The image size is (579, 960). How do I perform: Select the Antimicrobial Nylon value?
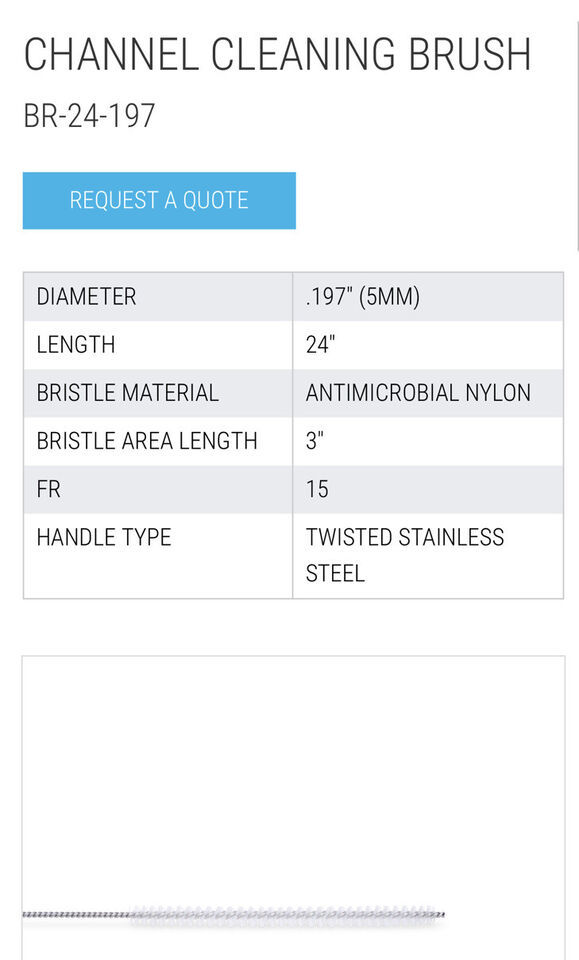(418, 393)
